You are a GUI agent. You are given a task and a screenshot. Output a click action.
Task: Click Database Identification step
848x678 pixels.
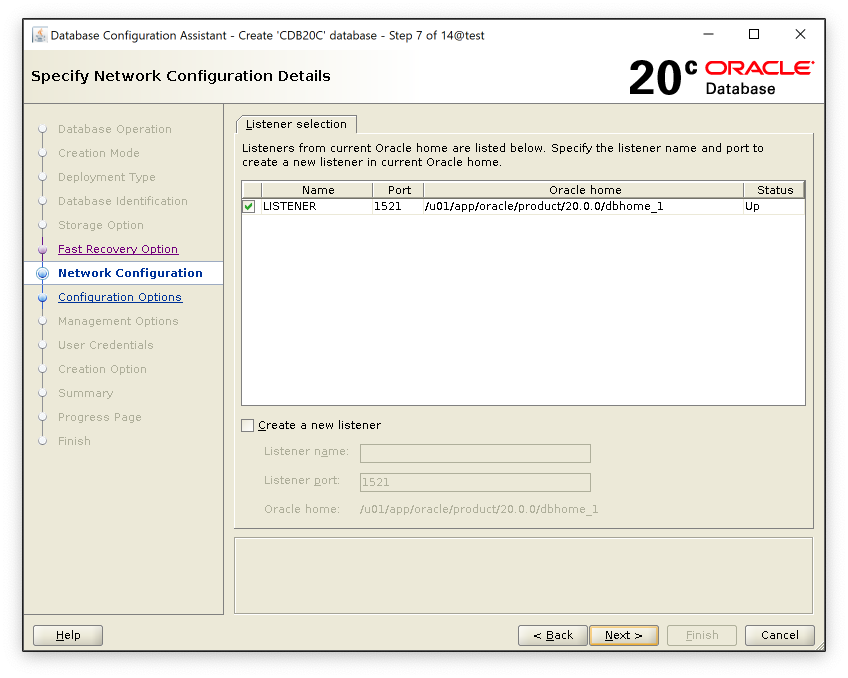[x=123, y=201]
